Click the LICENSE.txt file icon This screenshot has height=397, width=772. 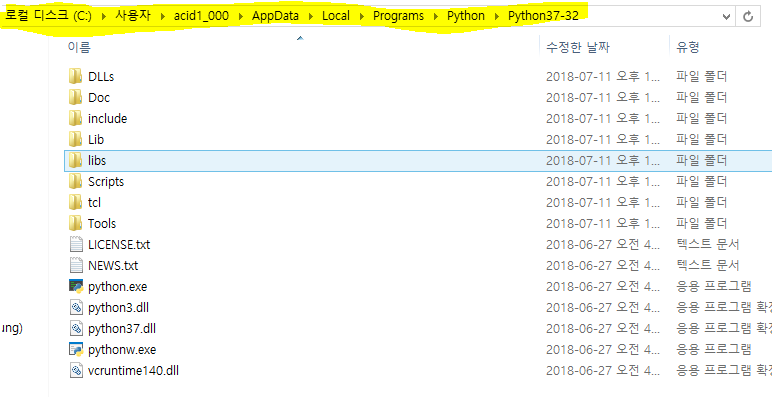pos(76,244)
